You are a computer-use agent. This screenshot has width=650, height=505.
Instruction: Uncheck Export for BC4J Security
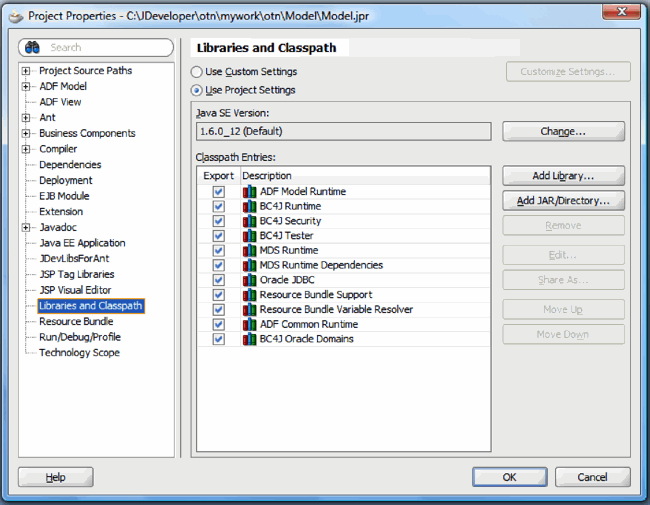tap(219, 221)
